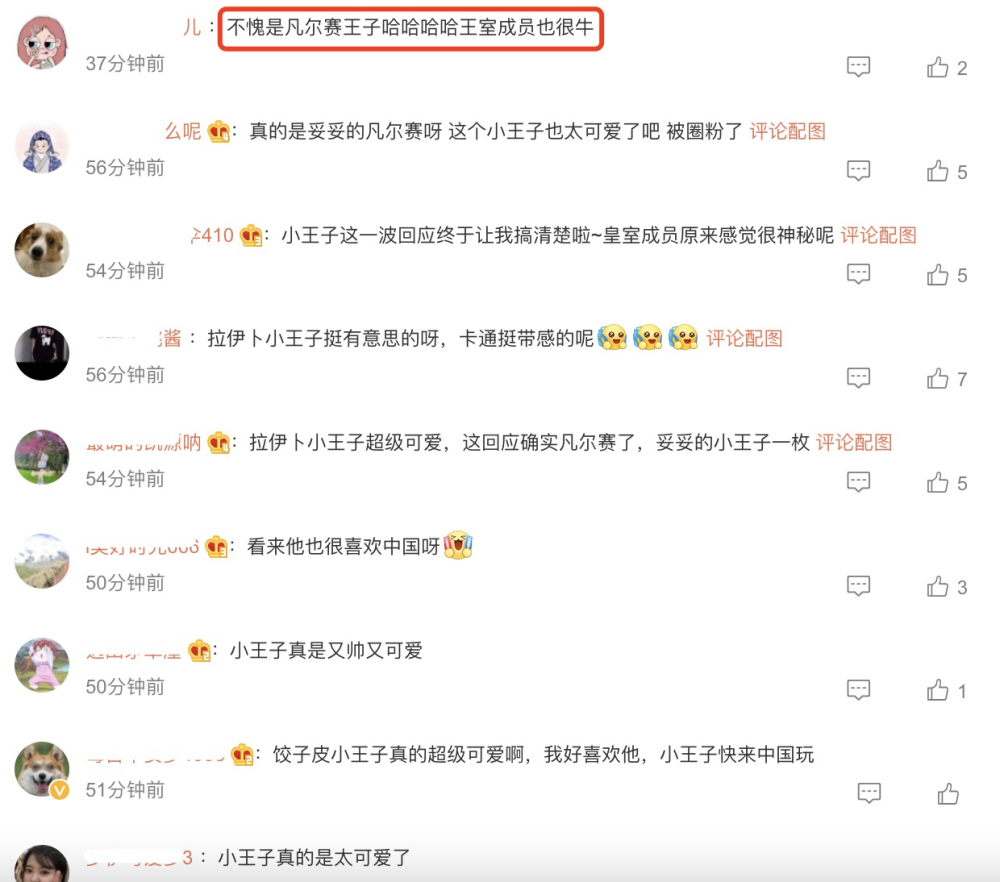The width and height of the screenshot is (1000, 882).
Task: Click the username ending in 410
Action: point(212,235)
